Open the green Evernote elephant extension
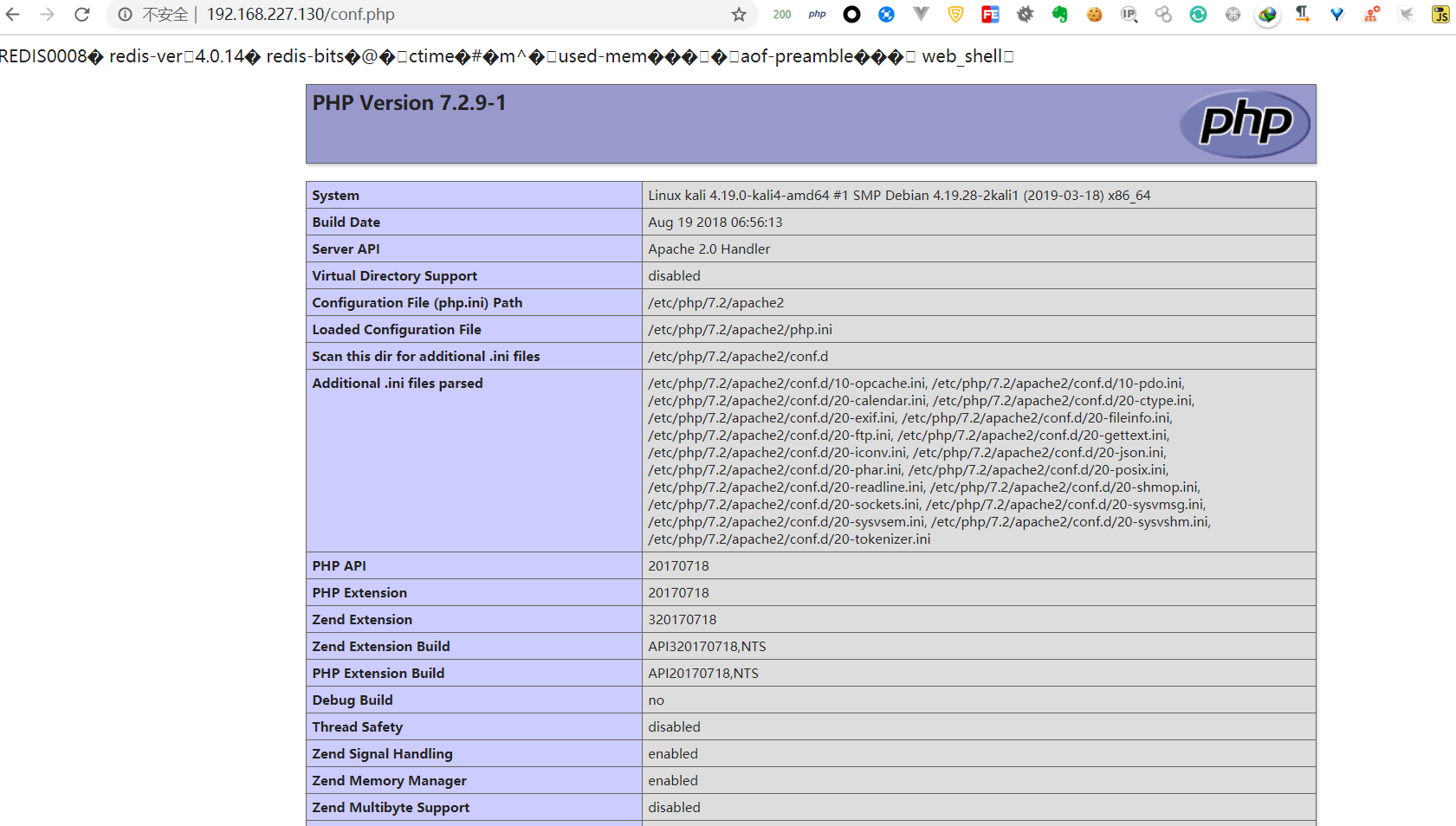This screenshot has width=1456, height=826. pyautogui.click(x=1059, y=15)
